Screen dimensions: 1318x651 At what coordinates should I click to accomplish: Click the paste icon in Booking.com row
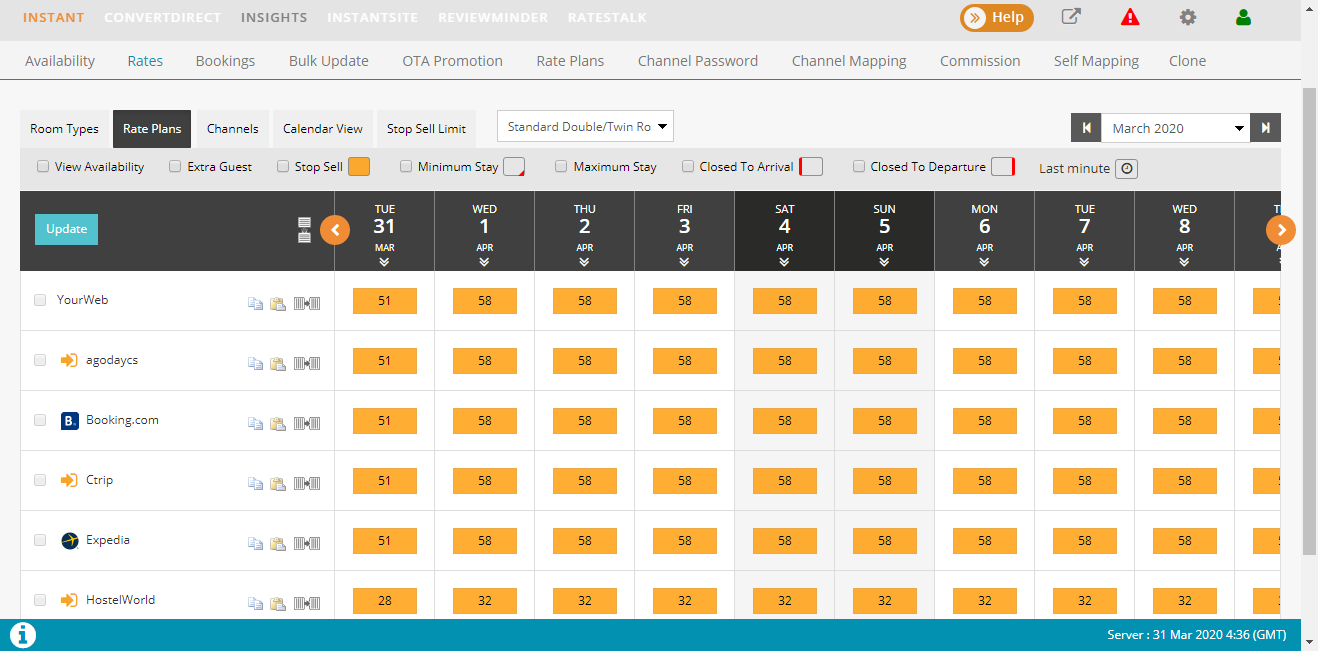(278, 423)
